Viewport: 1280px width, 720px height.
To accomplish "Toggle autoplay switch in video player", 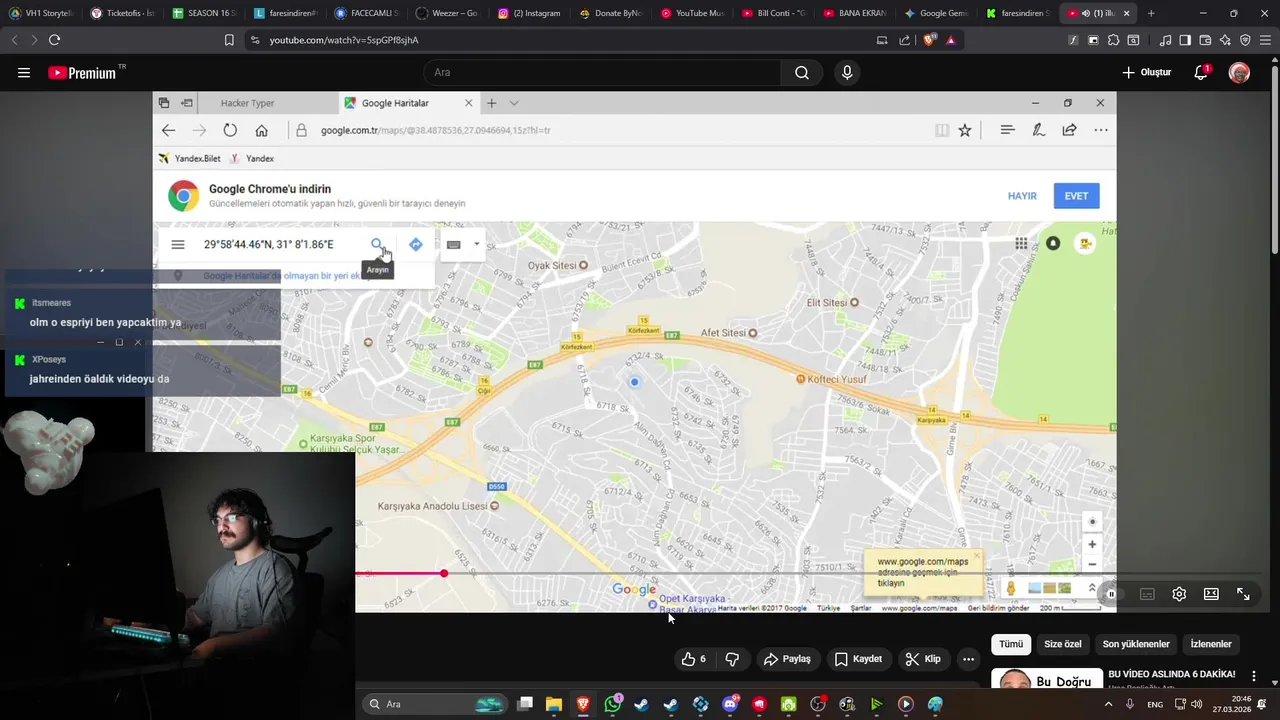I will tap(1111, 594).
